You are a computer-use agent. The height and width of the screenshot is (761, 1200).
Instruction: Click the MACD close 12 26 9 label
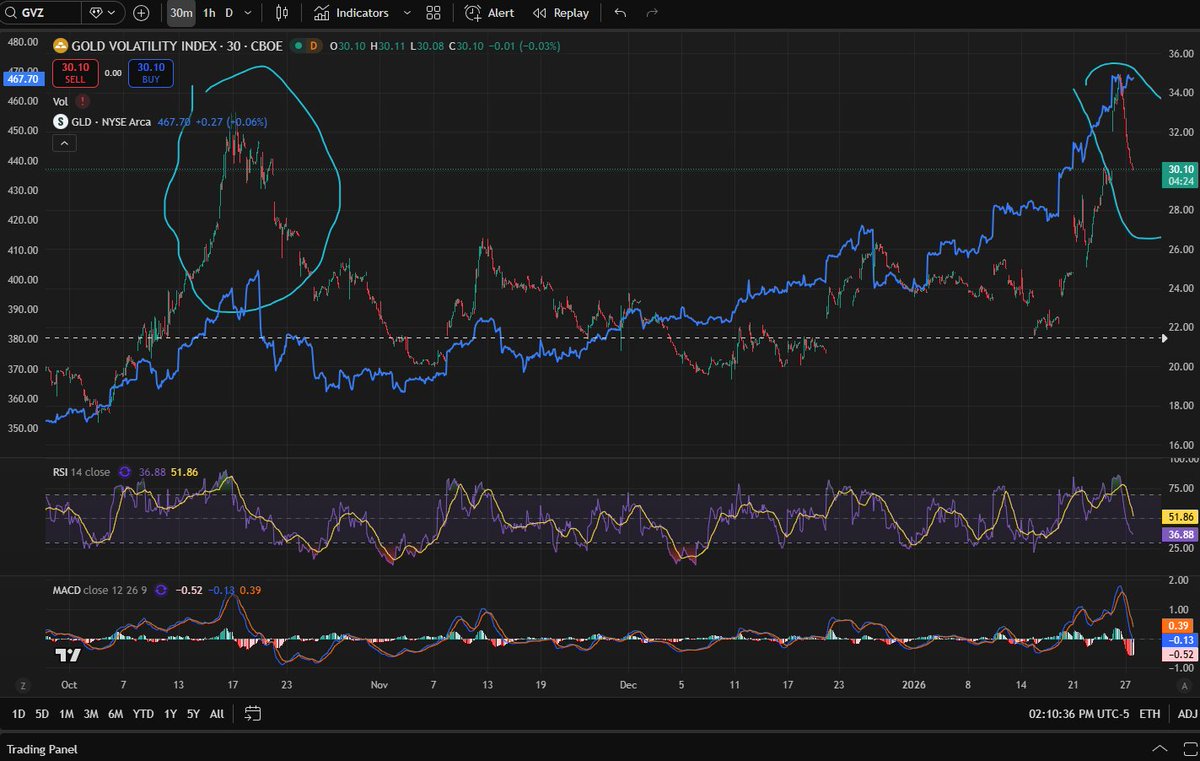pos(100,590)
